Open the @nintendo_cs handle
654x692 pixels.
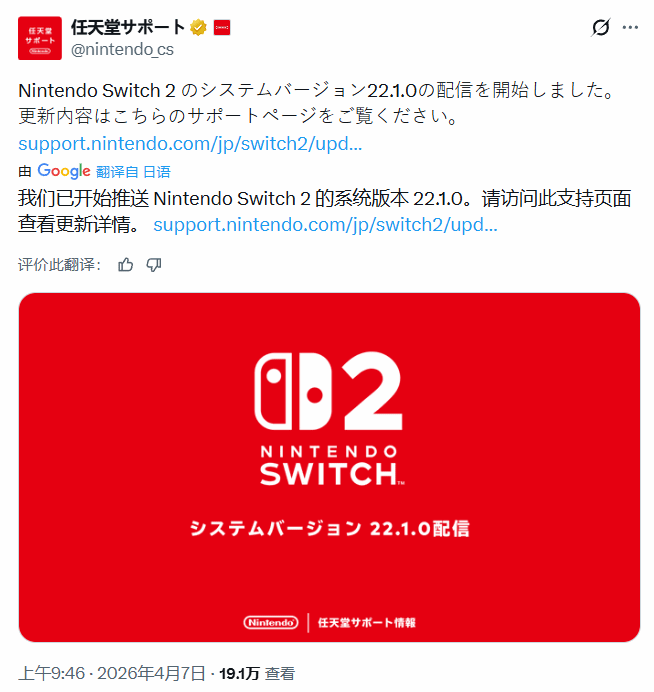point(122,49)
